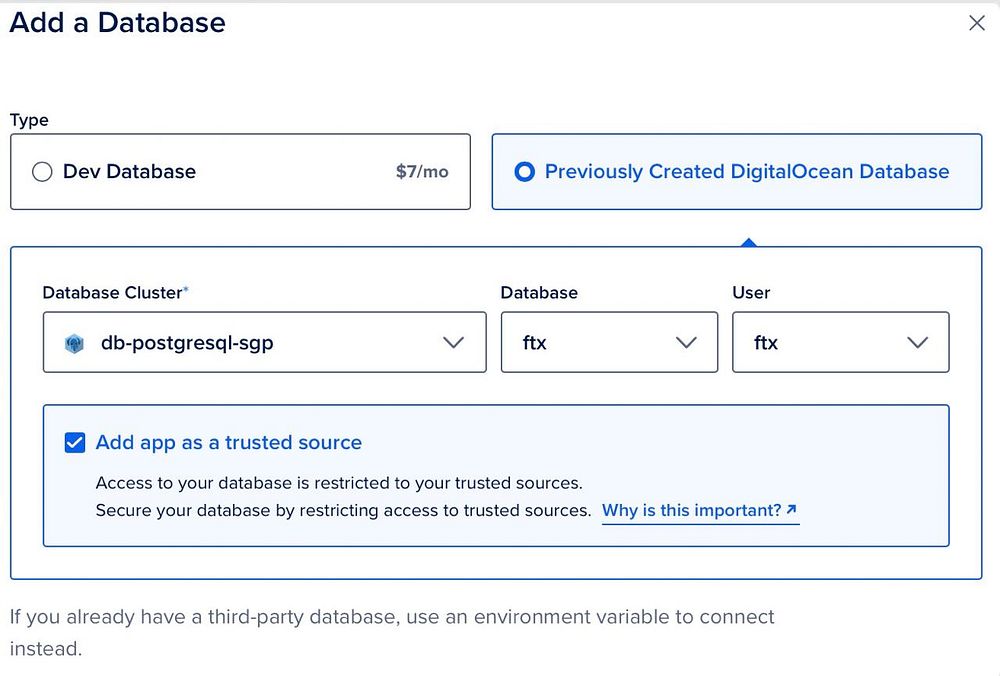This screenshot has height=676, width=1000.
Task: Expand the User dropdown set to ftx
Action: point(840,343)
